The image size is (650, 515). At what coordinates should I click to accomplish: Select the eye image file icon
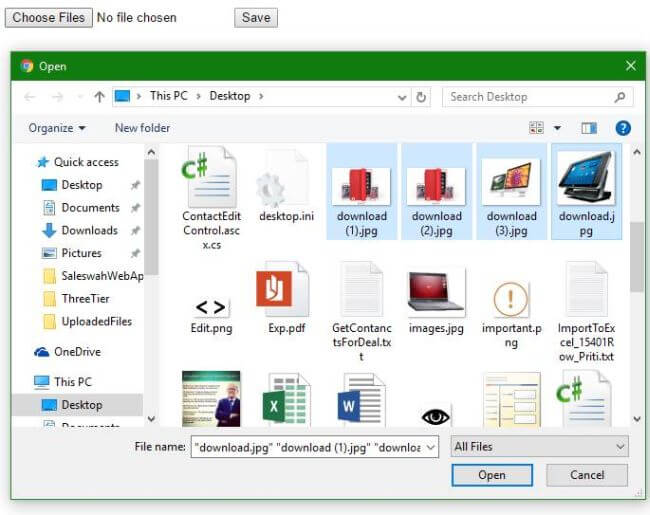[x=435, y=415]
